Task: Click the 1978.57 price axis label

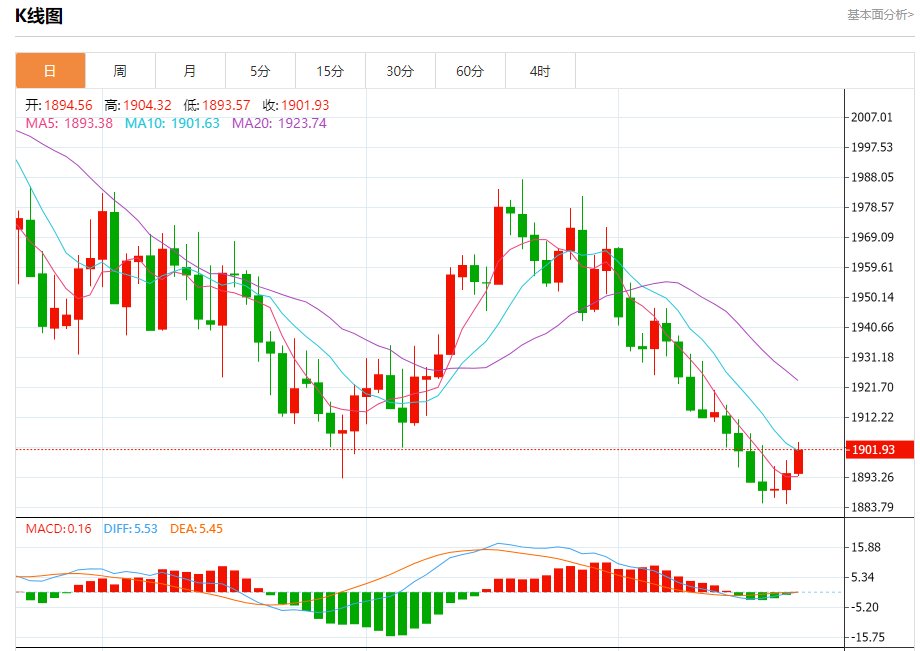Action: [872, 207]
